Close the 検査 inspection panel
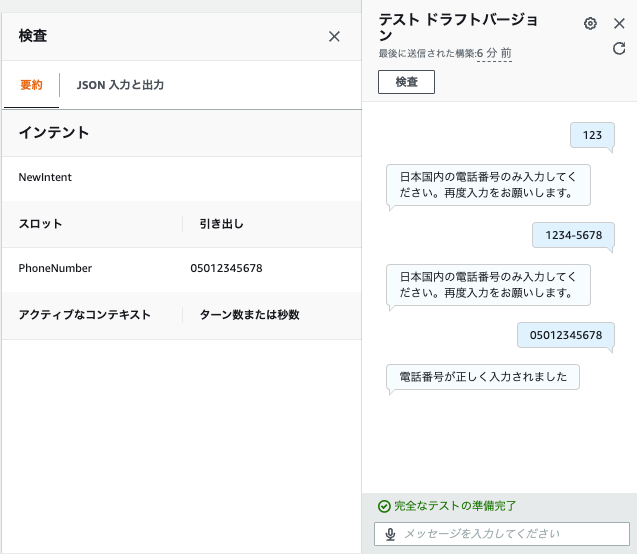The height and width of the screenshot is (556, 637). tap(334, 37)
